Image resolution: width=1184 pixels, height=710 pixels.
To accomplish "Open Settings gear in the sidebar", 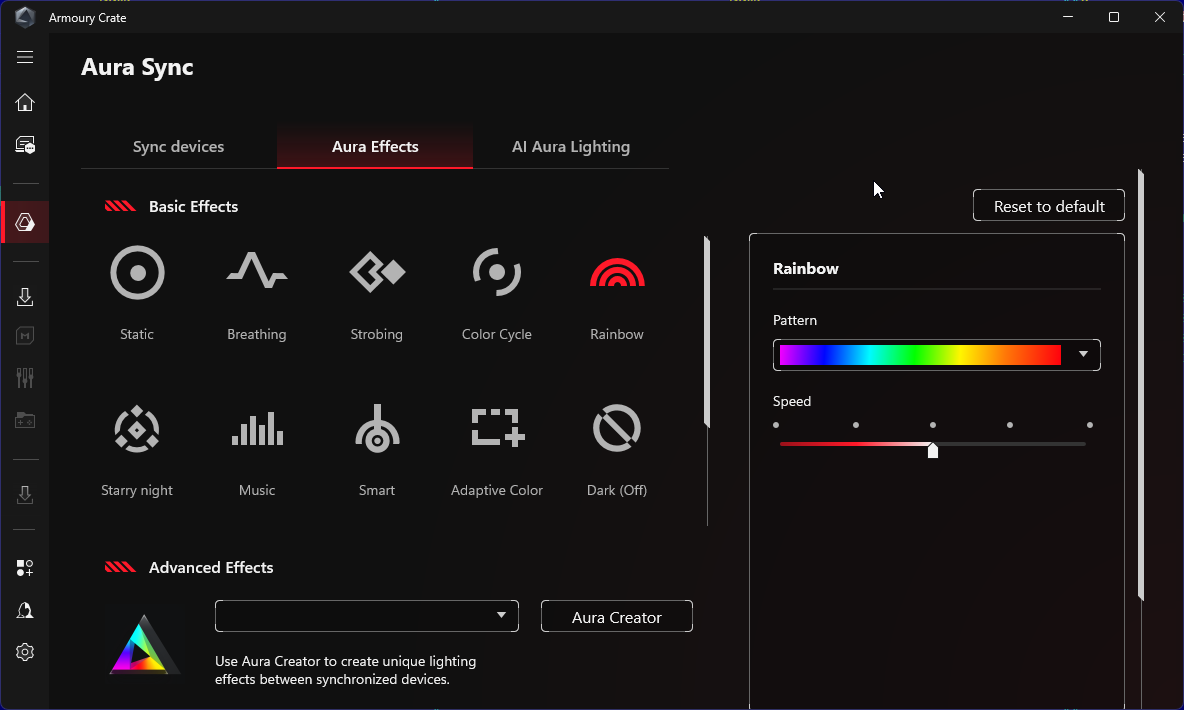I will coord(25,652).
